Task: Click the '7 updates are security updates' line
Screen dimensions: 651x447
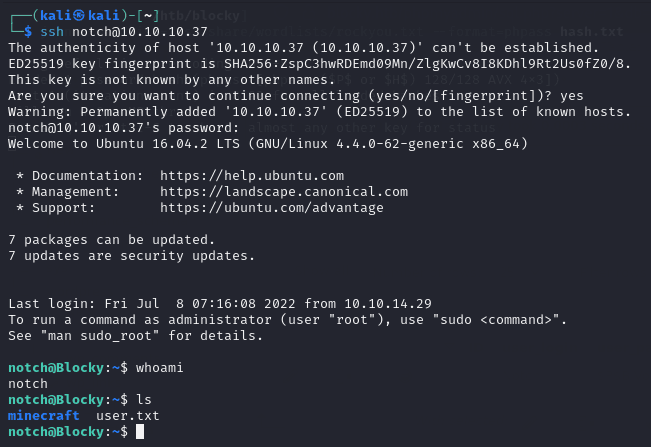Action: tap(130, 256)
